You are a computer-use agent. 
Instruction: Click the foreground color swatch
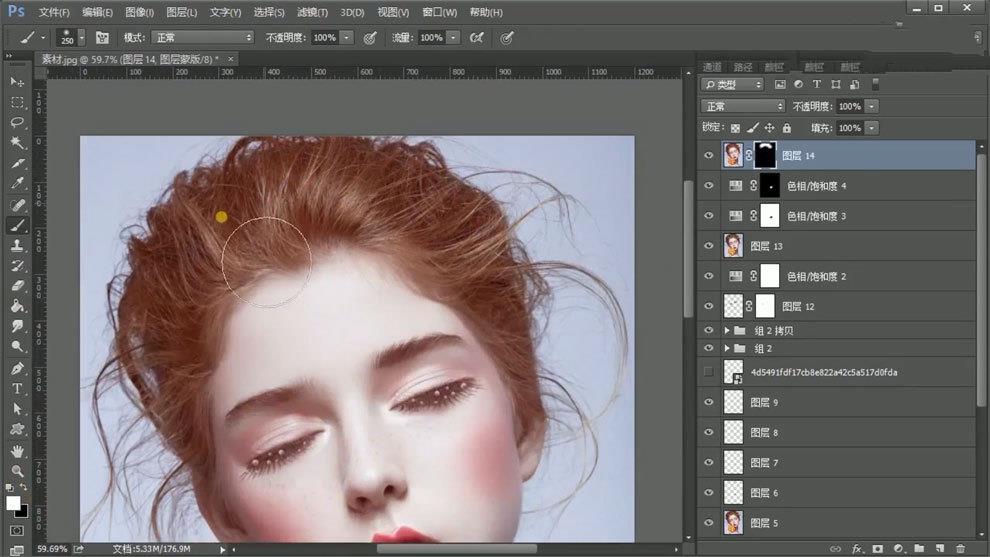click(x=13, y=502)
